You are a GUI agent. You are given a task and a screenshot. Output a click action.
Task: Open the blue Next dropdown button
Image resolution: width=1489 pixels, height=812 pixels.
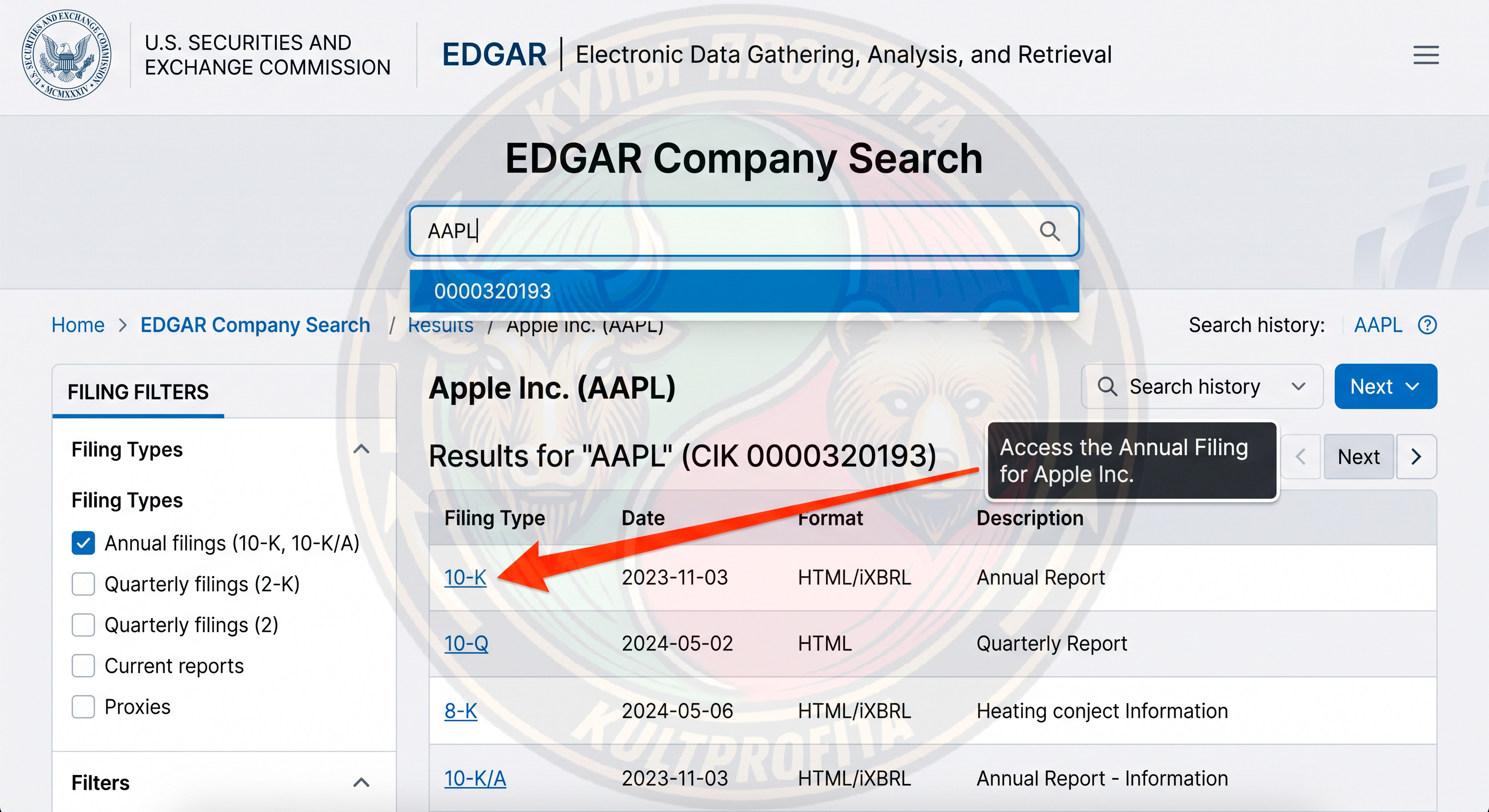click(1385, 386)
